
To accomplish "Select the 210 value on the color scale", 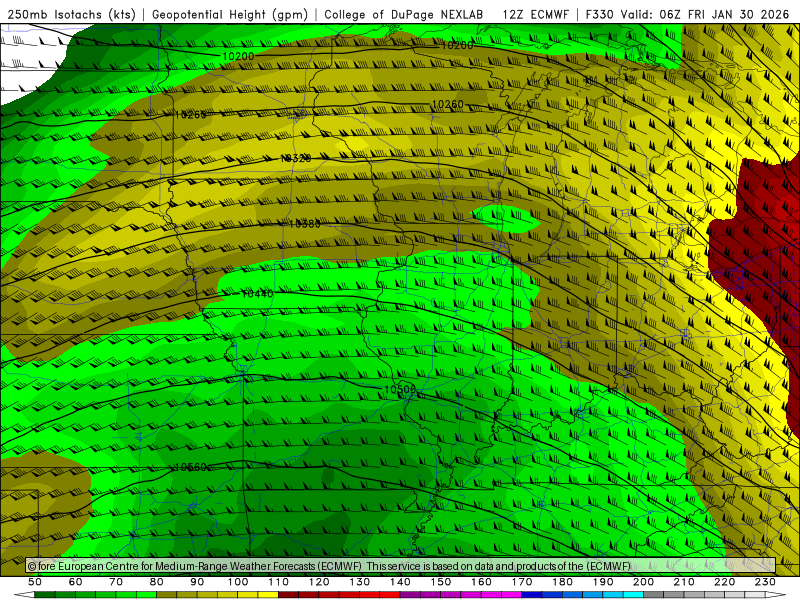I will (x=684, y=582).
